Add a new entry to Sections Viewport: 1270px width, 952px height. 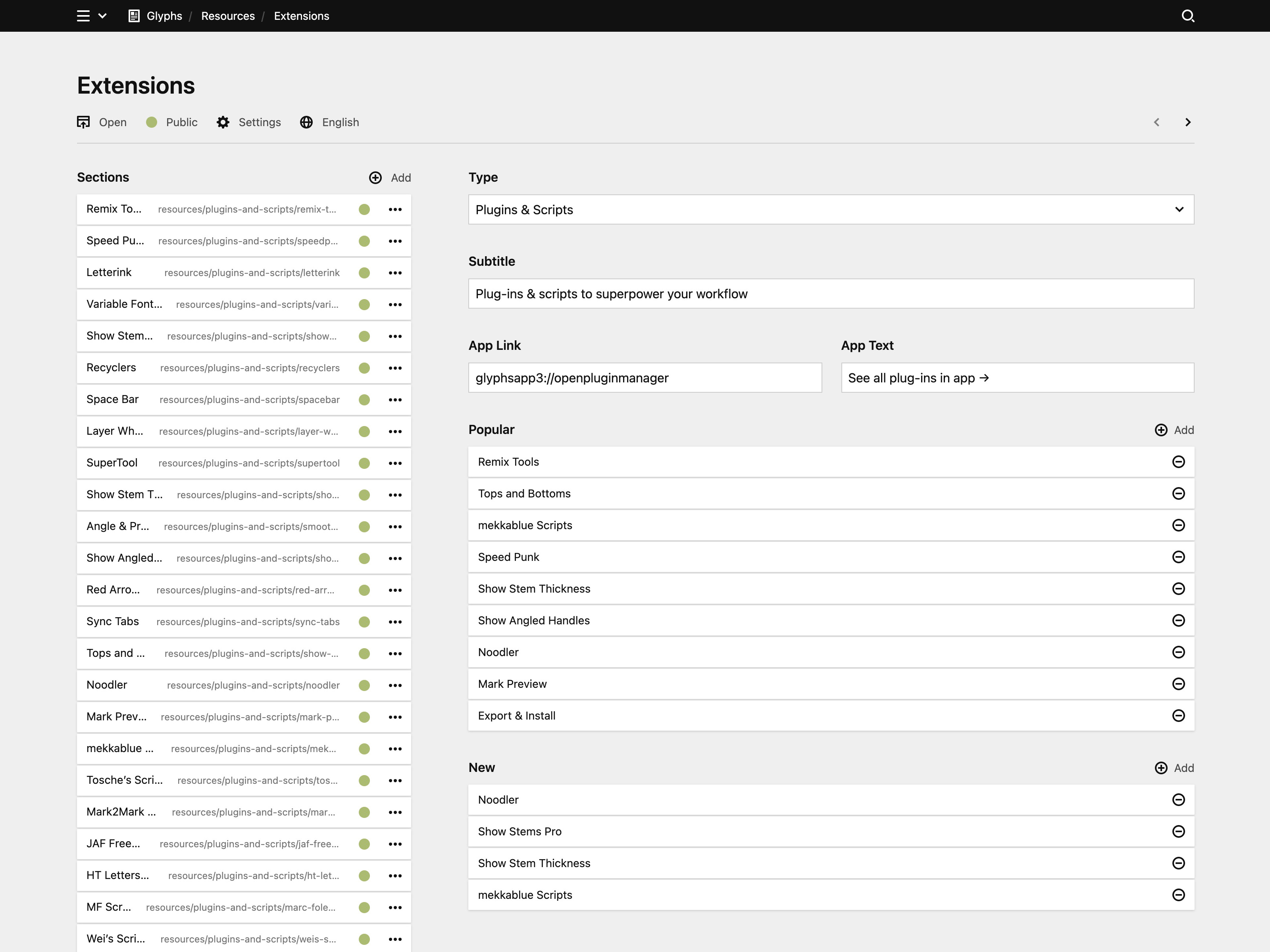[390, 178]
